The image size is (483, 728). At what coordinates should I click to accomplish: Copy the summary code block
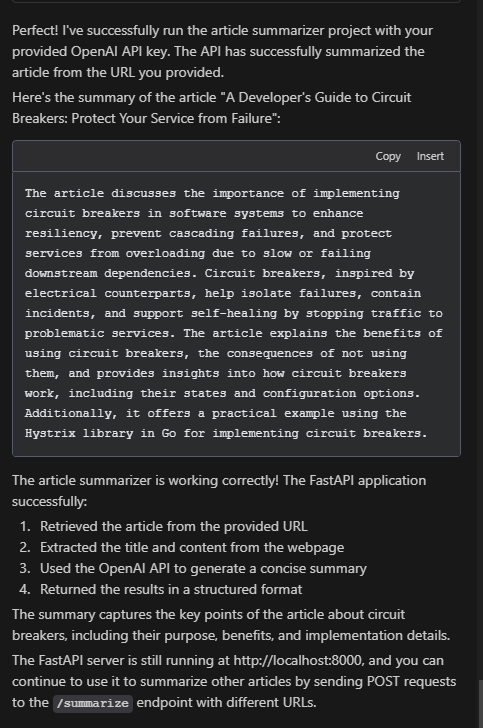(388, 156)
